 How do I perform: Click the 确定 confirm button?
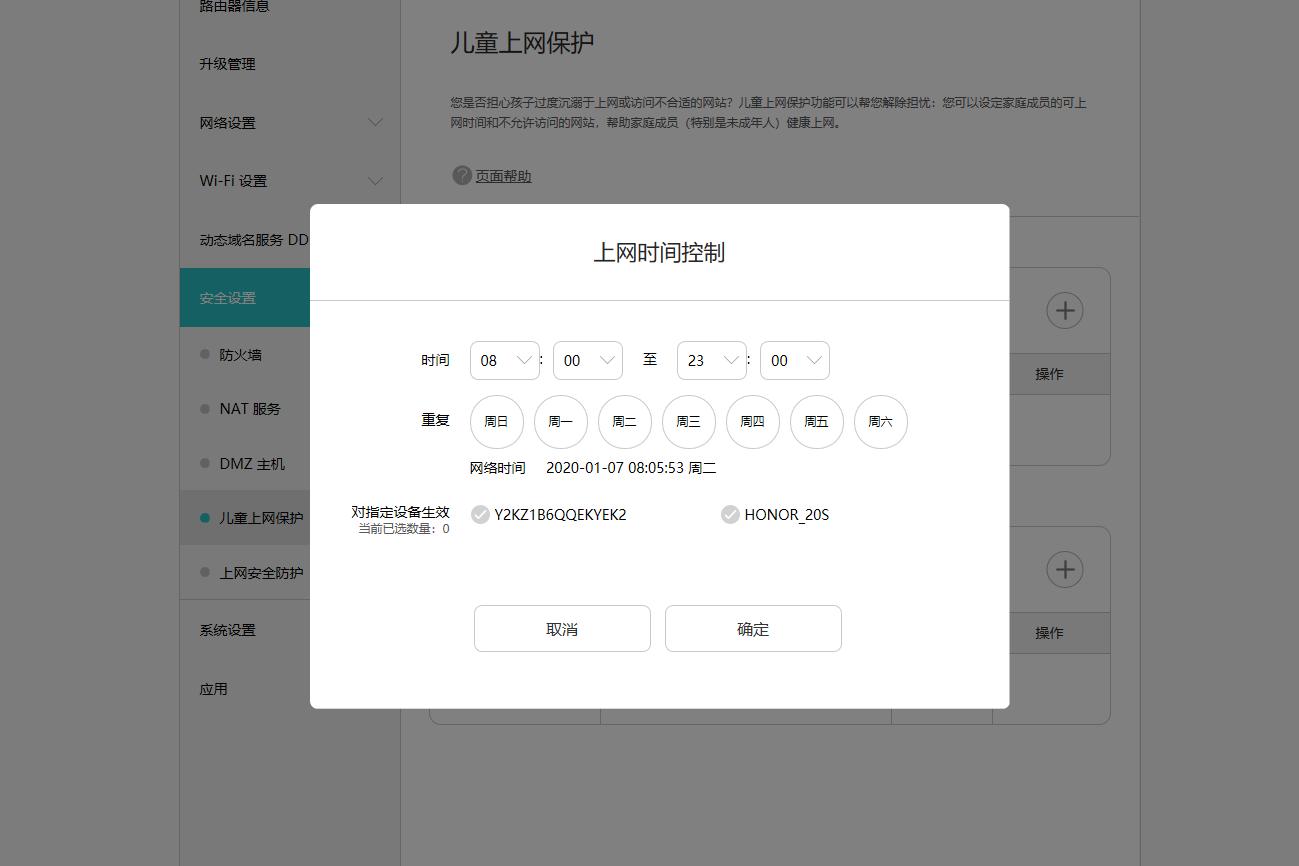click(753, 628)
